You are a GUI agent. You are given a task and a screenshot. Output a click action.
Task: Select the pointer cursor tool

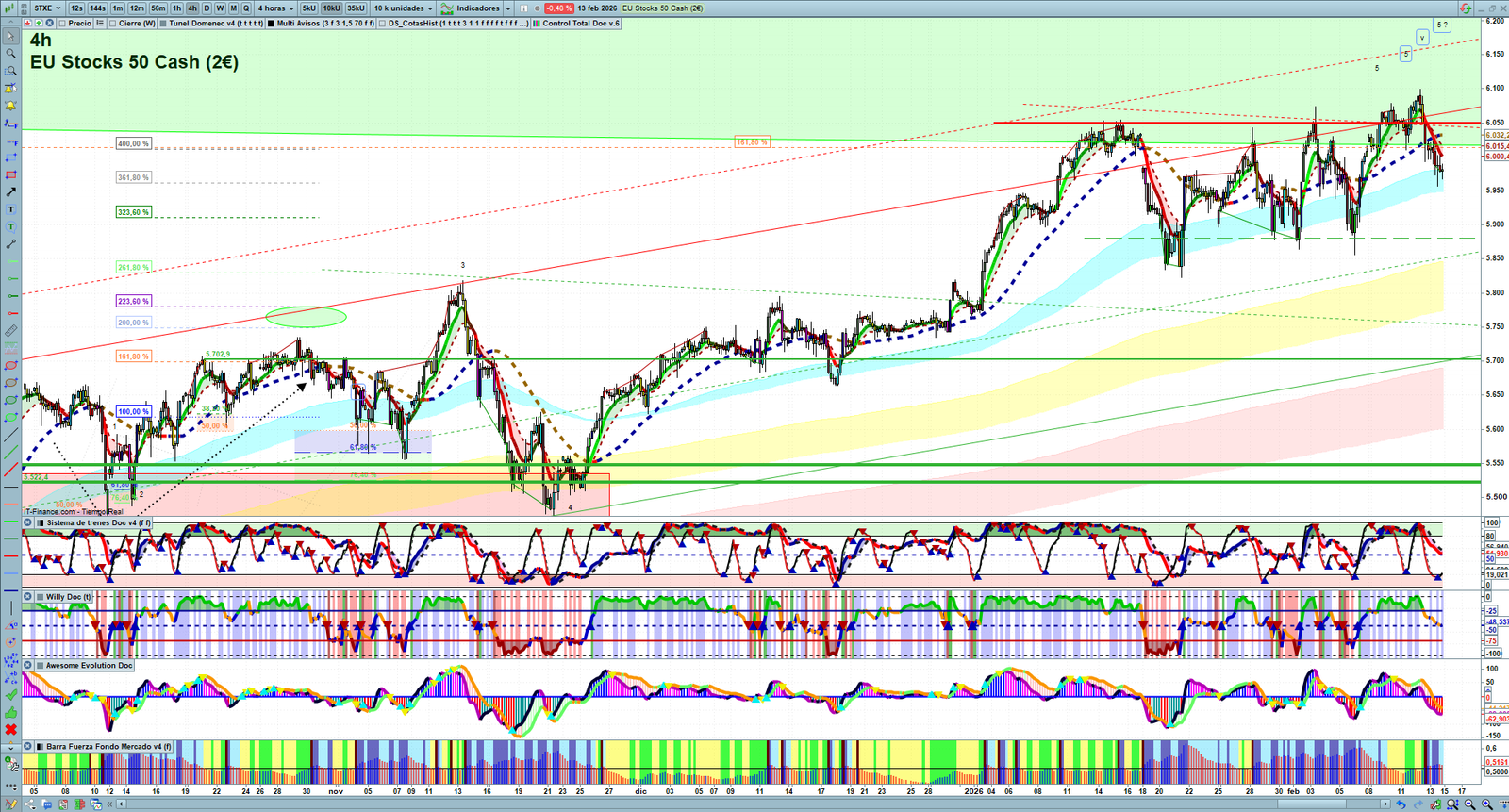pos(10,37)
